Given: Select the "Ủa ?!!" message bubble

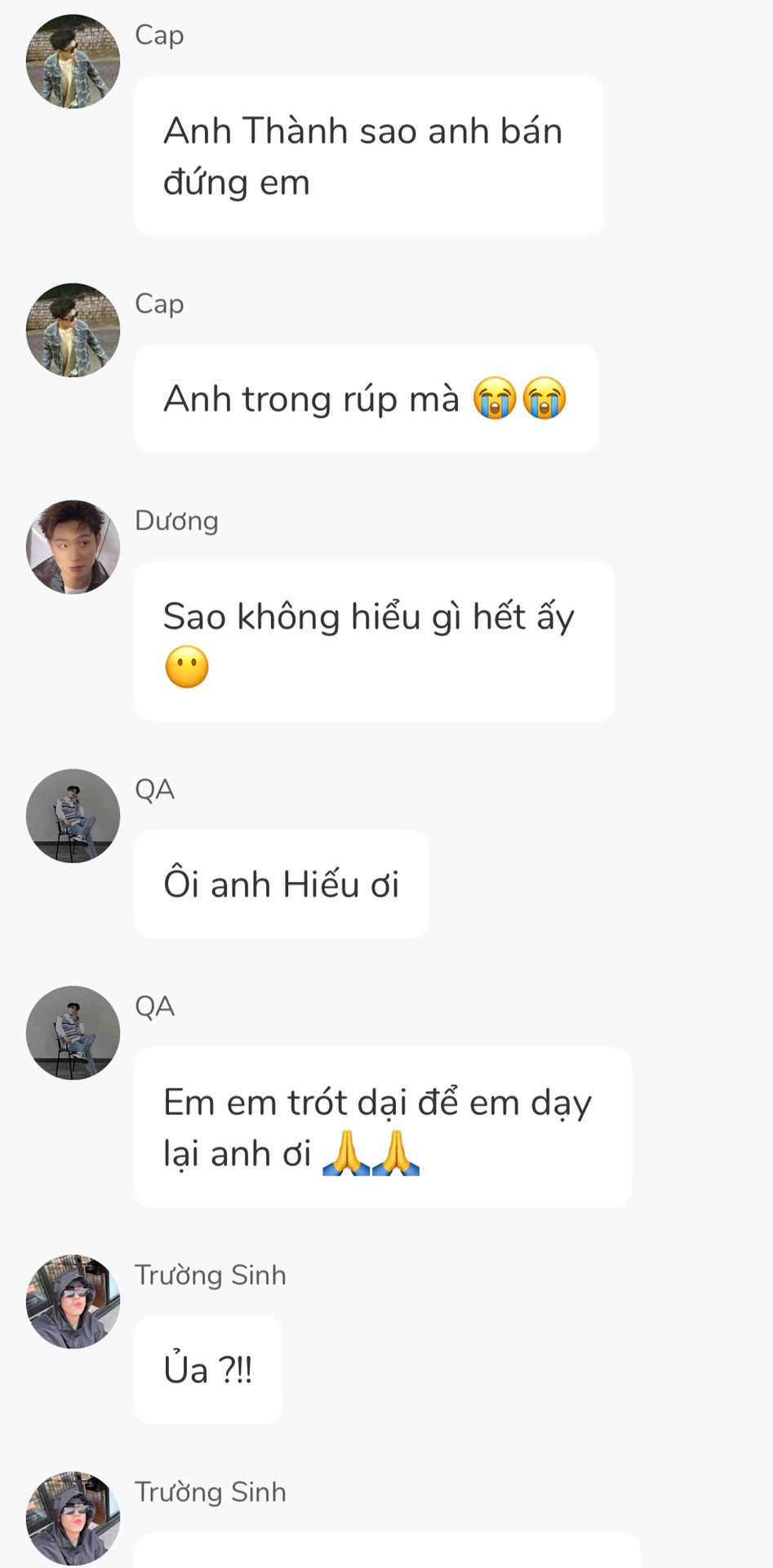Looking at the screenshot, I should click(x=208, y=1370).
